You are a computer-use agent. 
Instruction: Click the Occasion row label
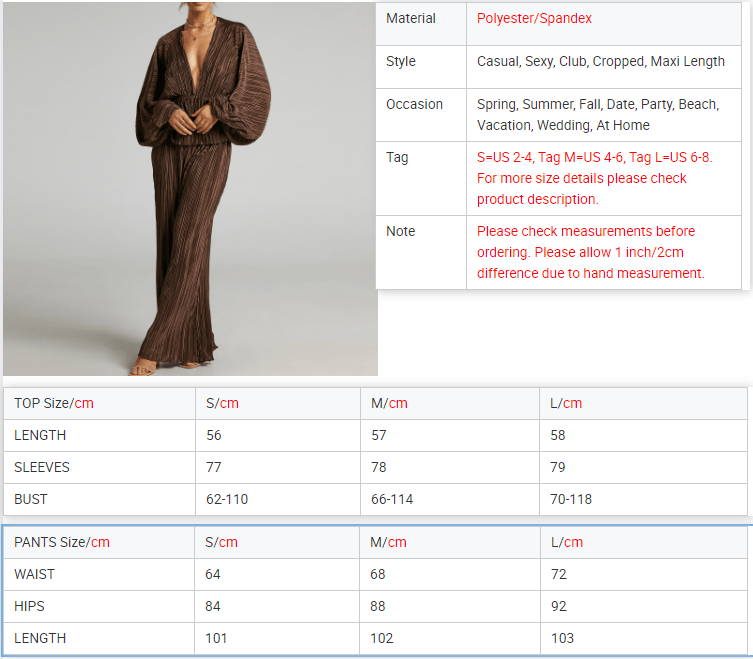click(x=414, y=105)
